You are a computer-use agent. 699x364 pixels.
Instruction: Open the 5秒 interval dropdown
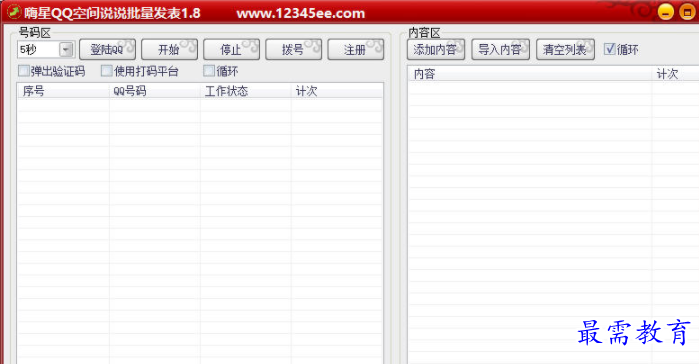pyautogui.click(x=66, y=49)
